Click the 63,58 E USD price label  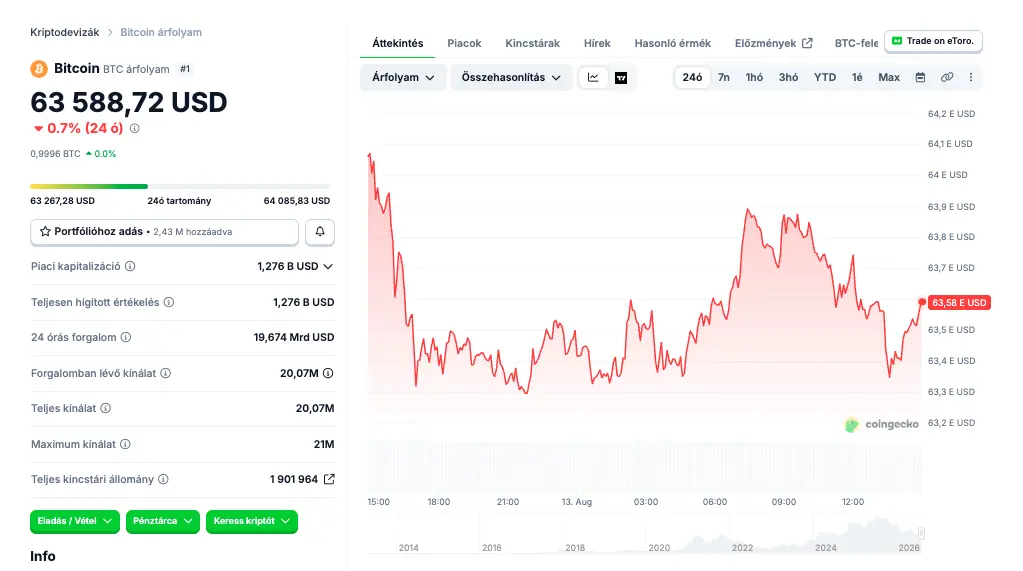click(959, 303)
